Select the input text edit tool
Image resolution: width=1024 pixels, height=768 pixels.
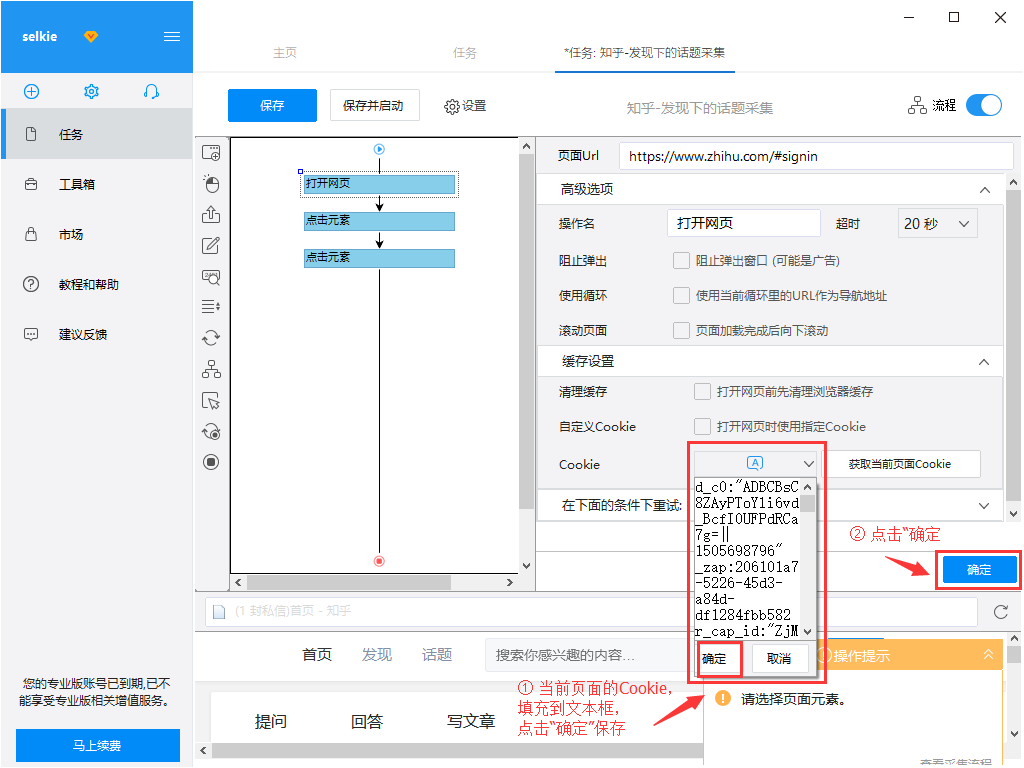coord(211,246)
